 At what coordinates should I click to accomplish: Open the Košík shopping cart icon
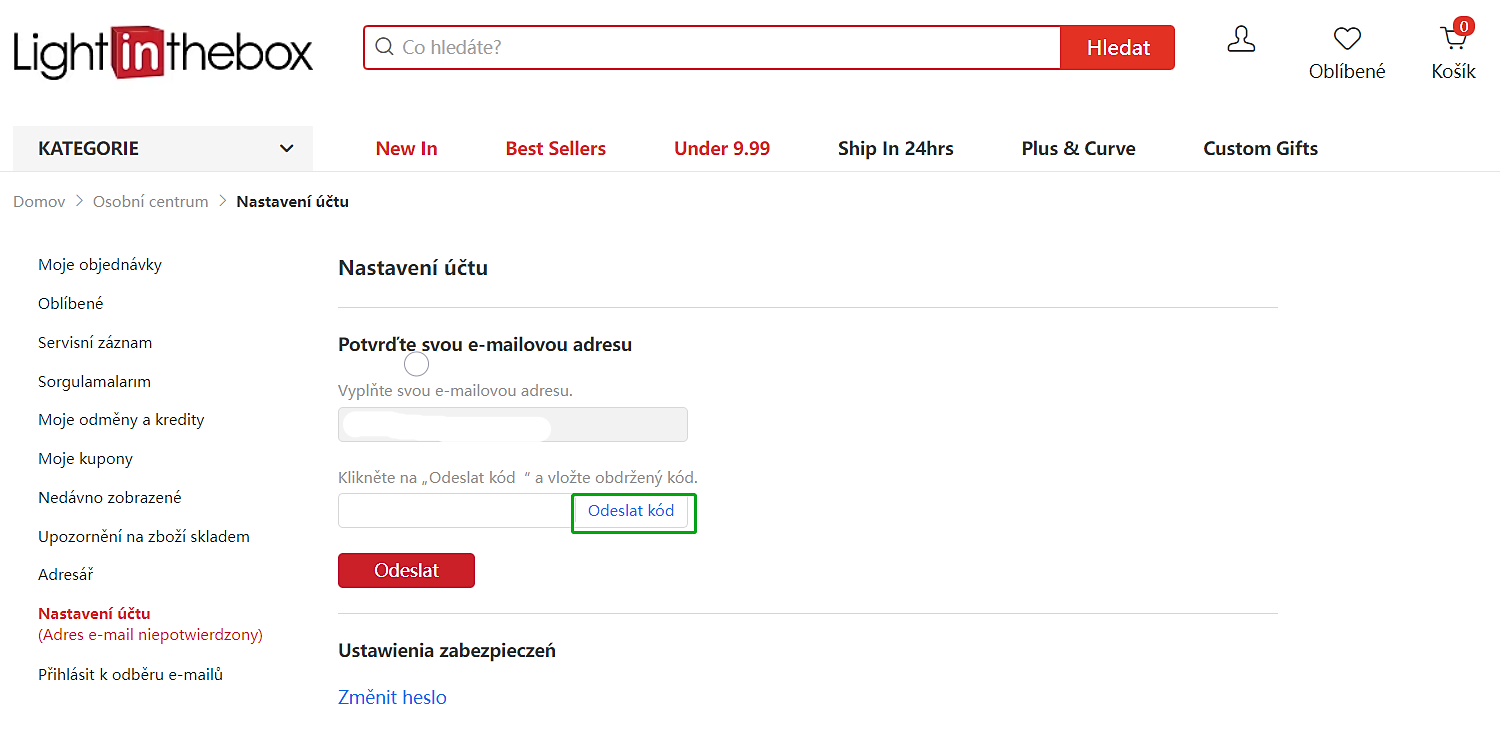pos(1453,40)
